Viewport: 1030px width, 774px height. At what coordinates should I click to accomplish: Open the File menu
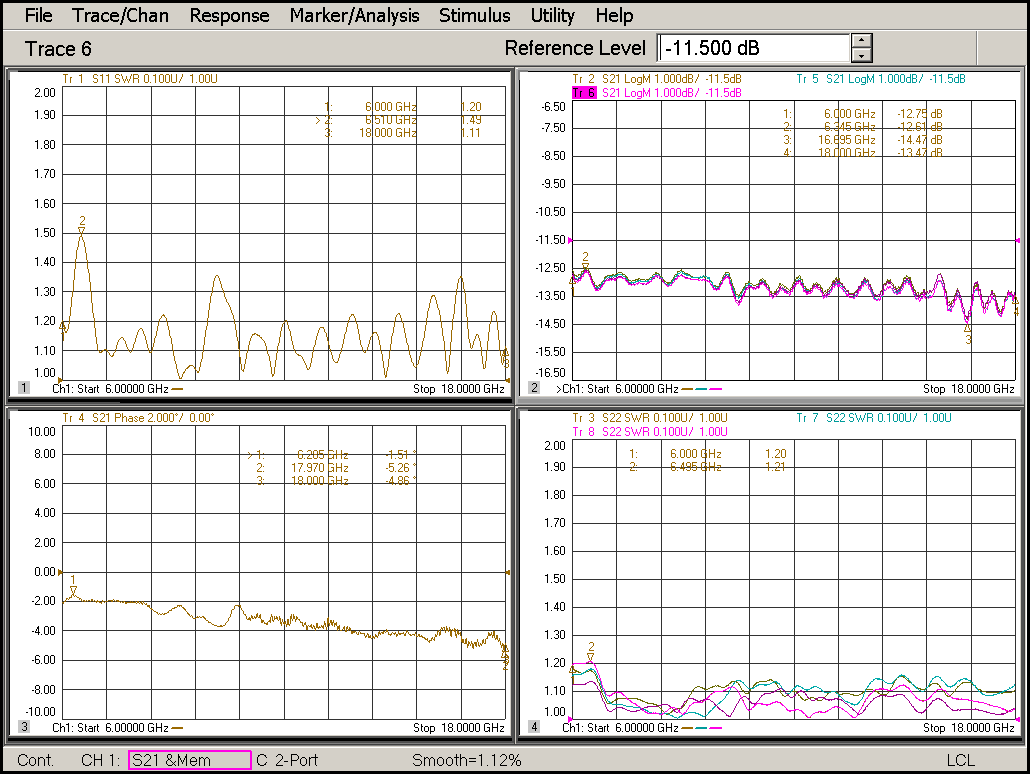[x=38, y=15]
